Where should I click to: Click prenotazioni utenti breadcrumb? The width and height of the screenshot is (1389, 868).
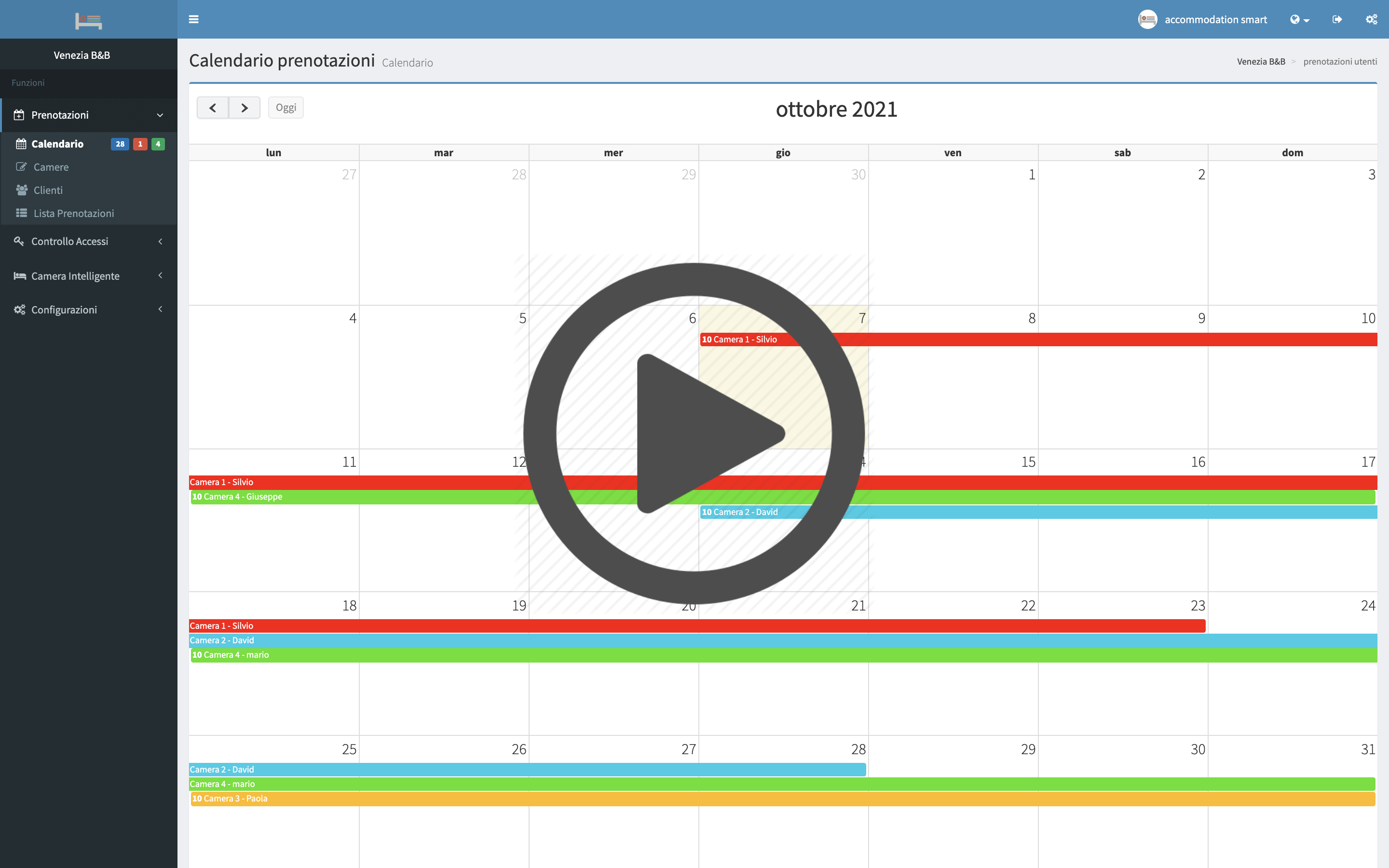click(x=1340, y=61)
